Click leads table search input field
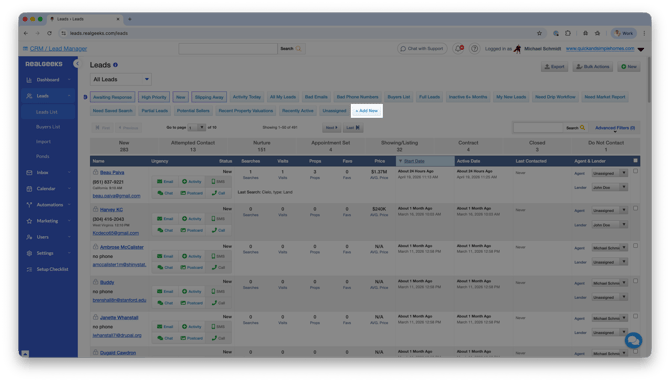 (538, 128)
